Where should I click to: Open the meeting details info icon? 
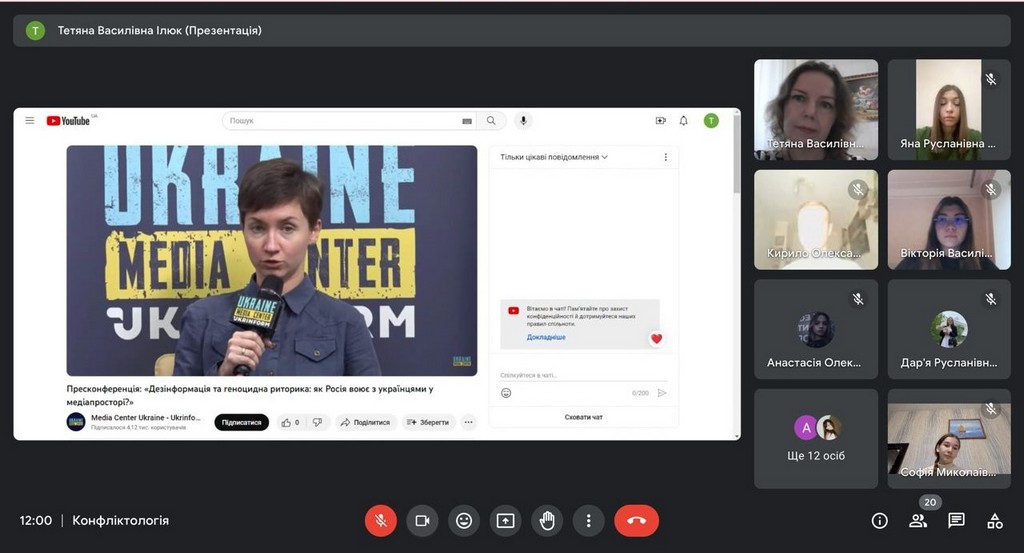point(880,520)
